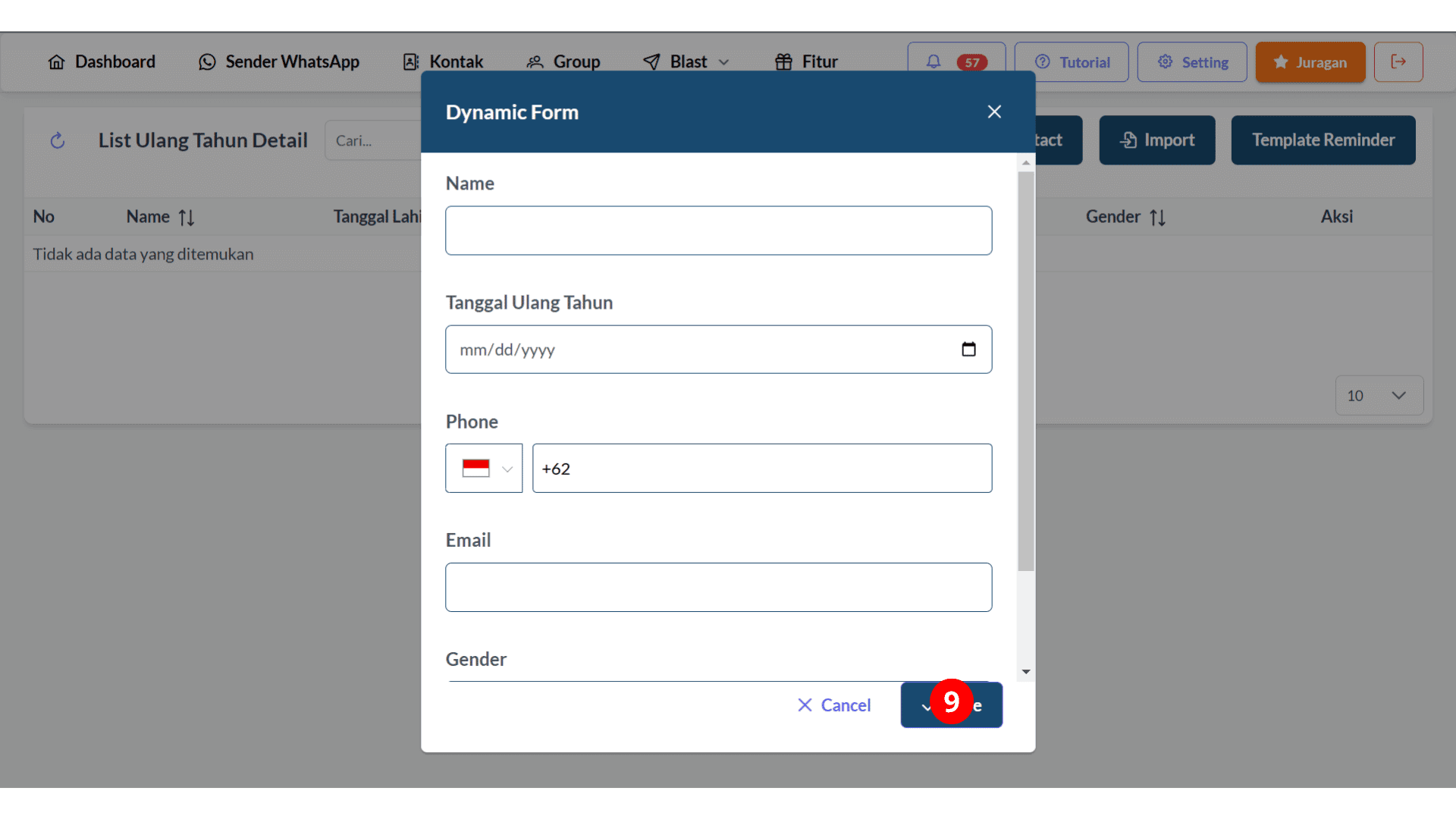
Task: Open notifications bell with 57 badge
Action: pyautogui.click(x=956, y=62)
